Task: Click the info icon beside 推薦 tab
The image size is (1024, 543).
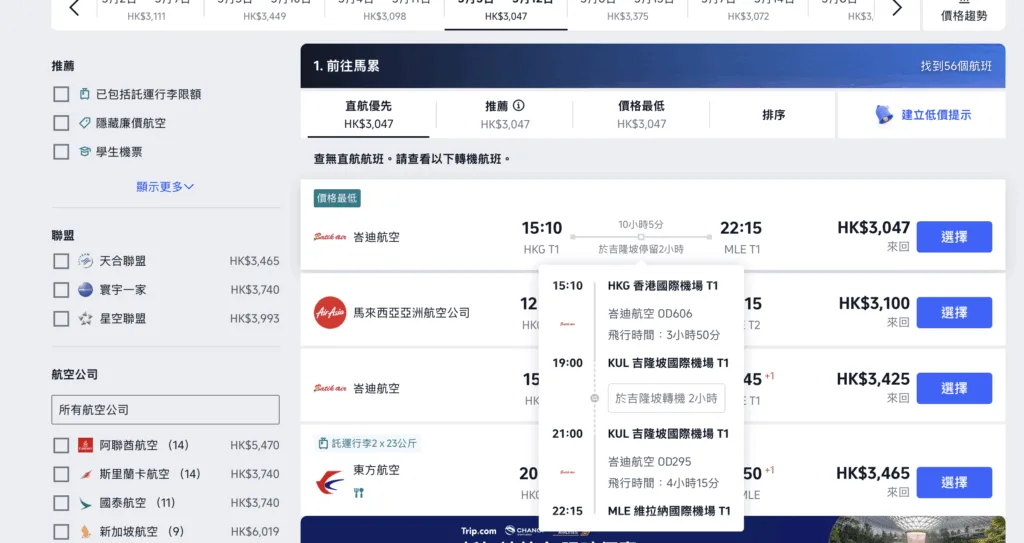Action: tap(519, 105)
